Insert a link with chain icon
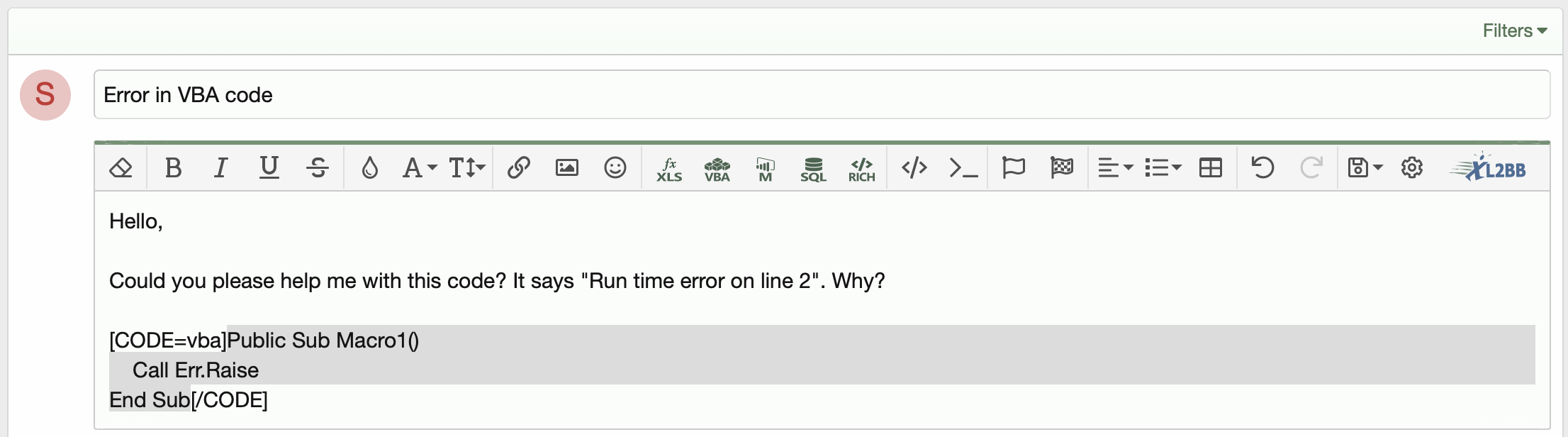This screenshot has height=437, width=1568. click(x=519, y=168)
